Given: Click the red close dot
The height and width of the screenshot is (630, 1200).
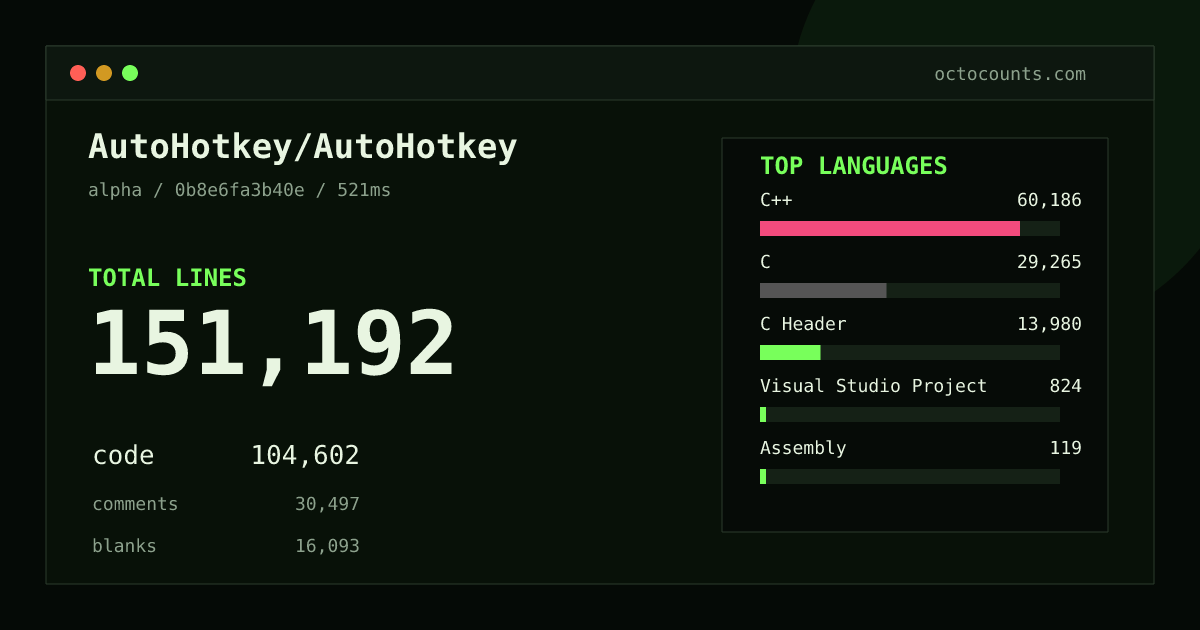Looking at the screenshot, I should pos(78,73).
